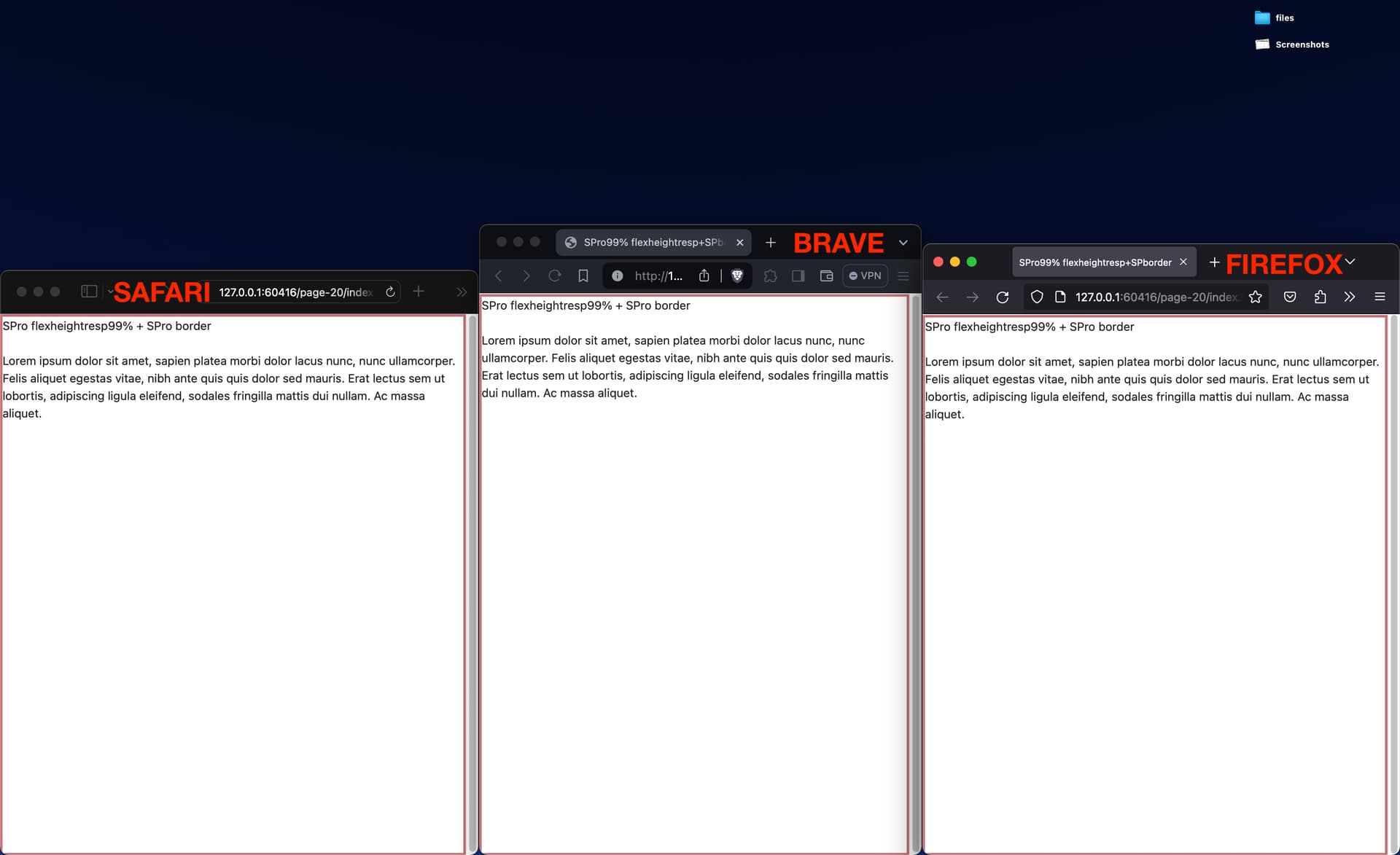Open the files folder on desktop
The image size is (1400, 855).
1275,17
